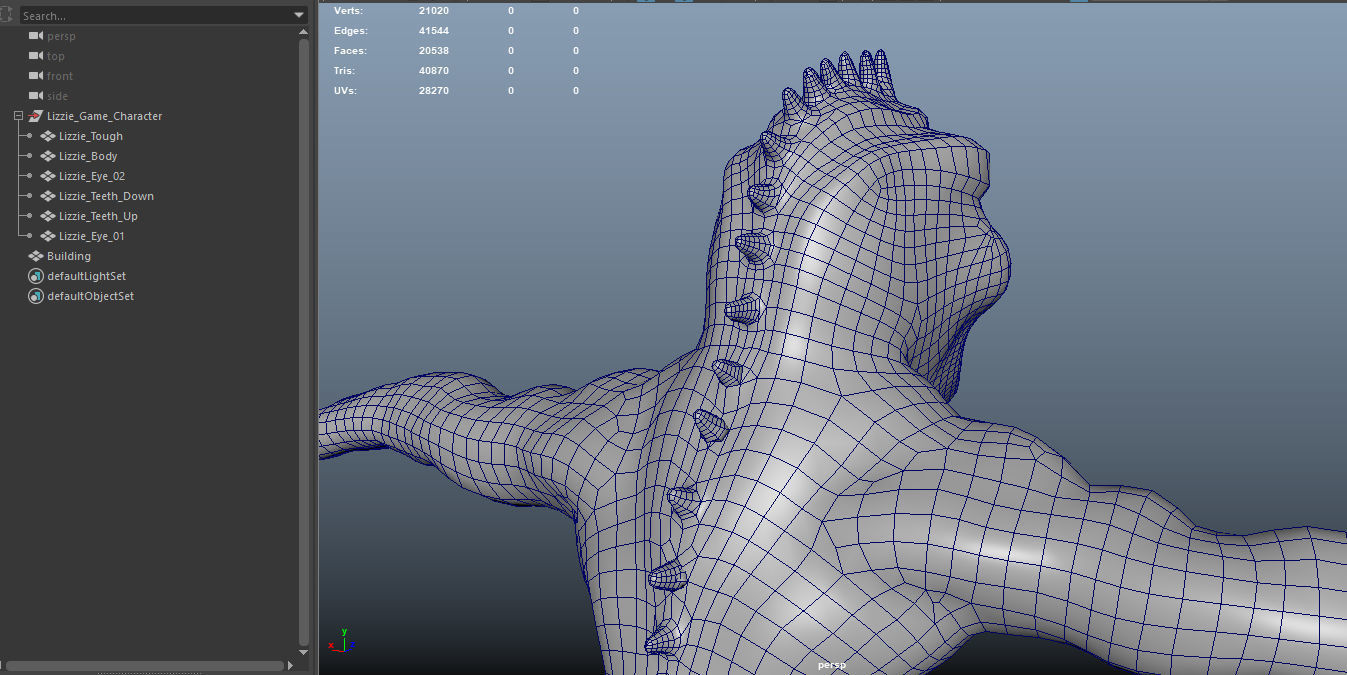This screenshot has height=675, width=1347.
Task: Click the icon left of the search field
Action: (x=8, y=15)
